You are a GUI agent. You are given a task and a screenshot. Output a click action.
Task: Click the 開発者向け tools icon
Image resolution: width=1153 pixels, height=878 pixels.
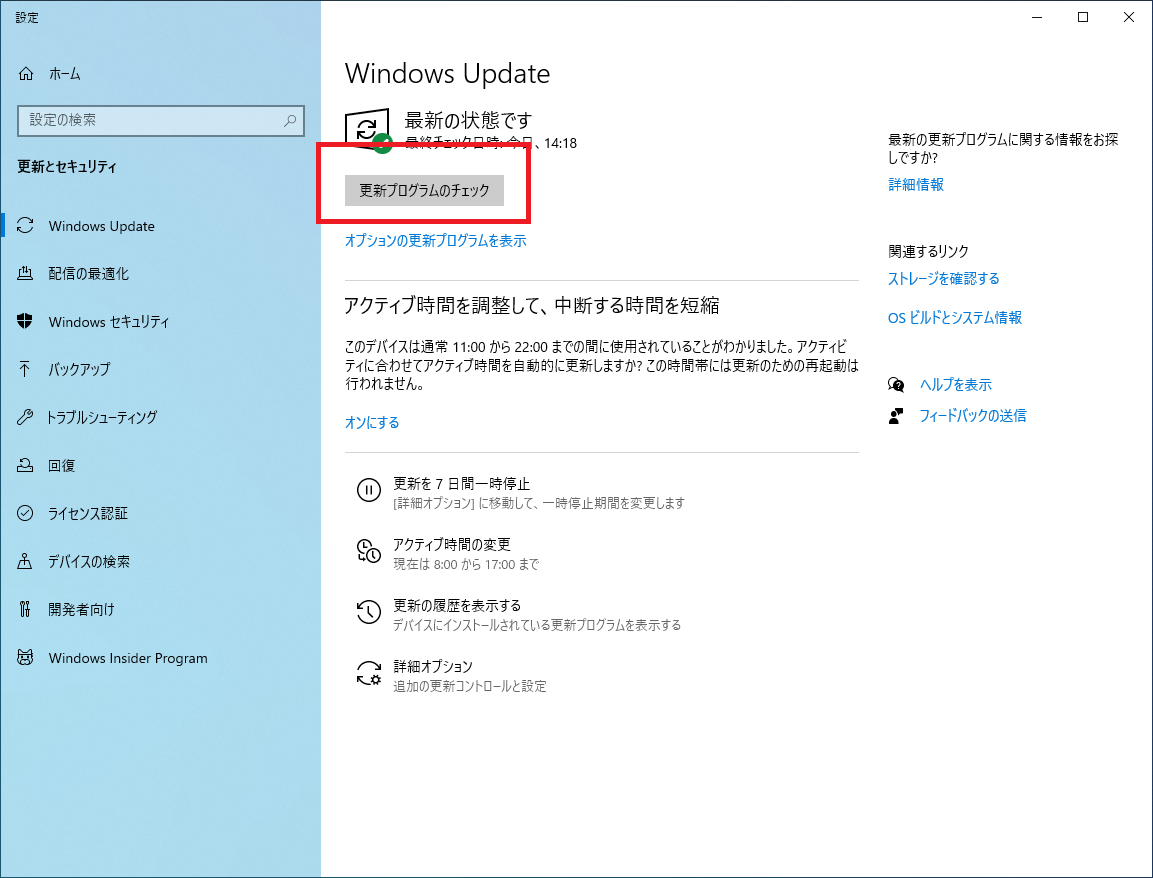[x=25, y=609]
